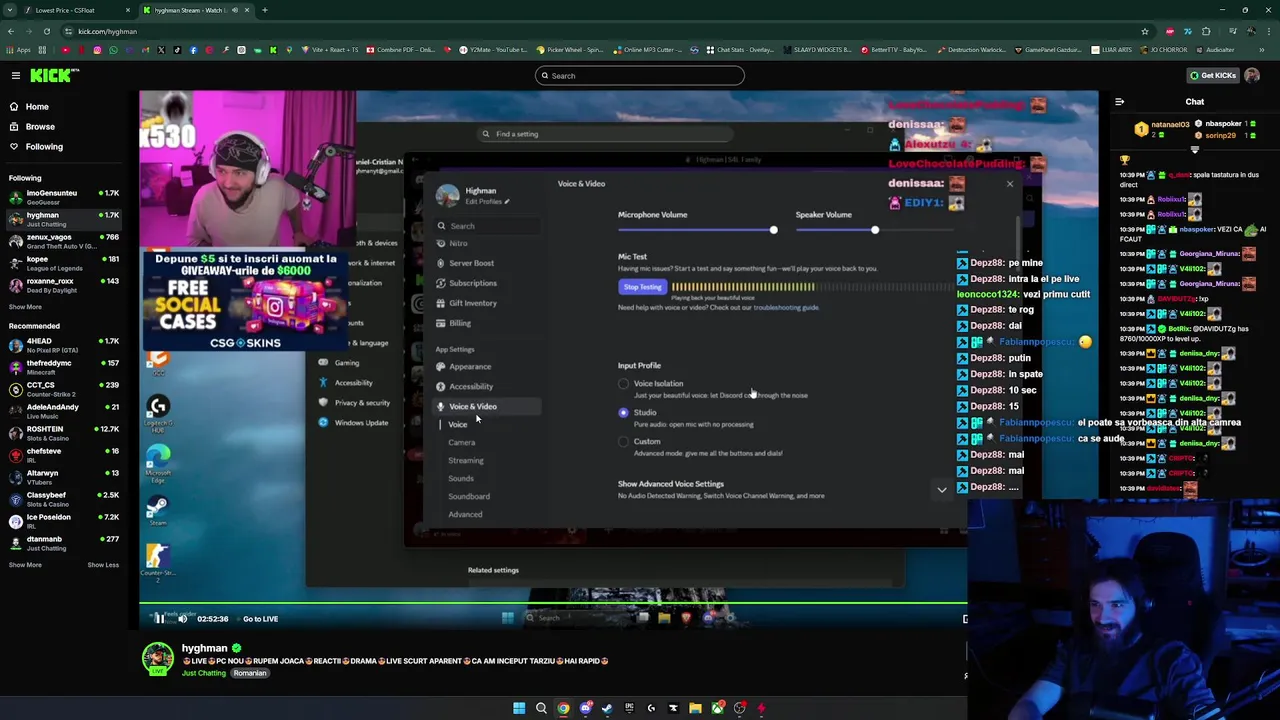Open the Kick hamburger menu

pos(15,75)
